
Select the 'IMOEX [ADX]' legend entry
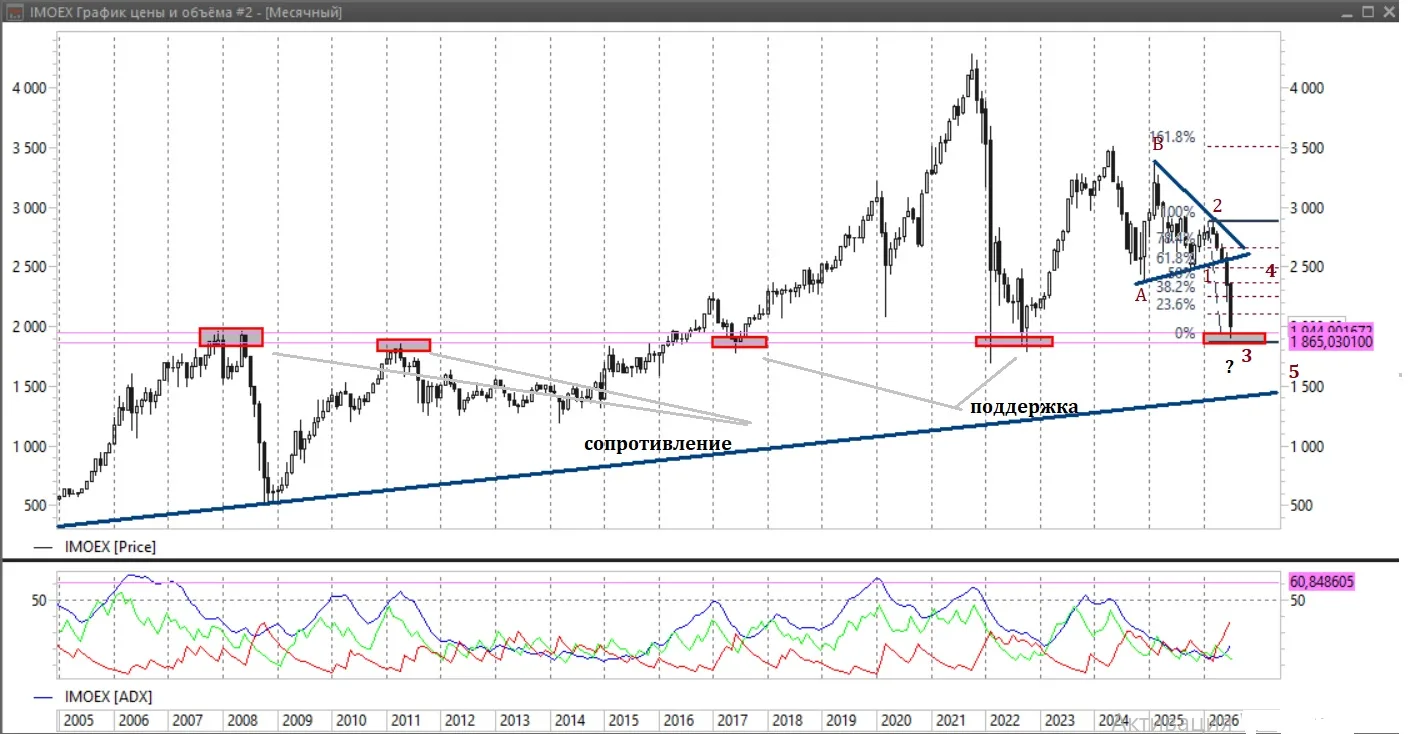93,696
